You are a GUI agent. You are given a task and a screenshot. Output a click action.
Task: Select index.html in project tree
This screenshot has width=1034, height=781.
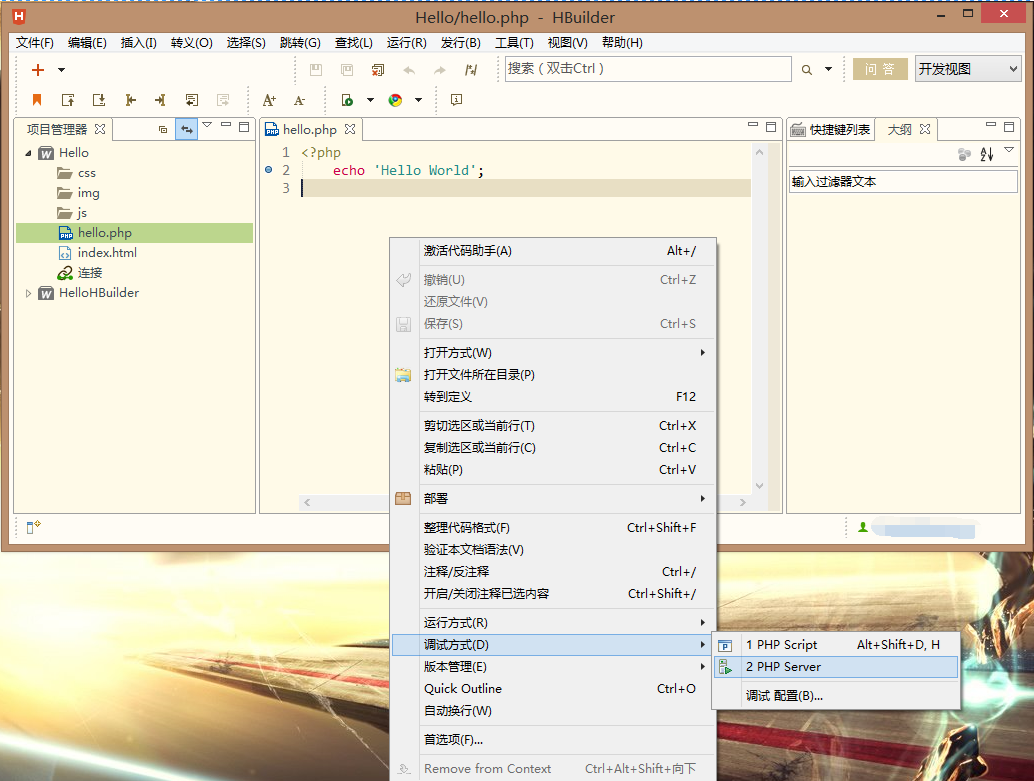[x=107, y=253]
